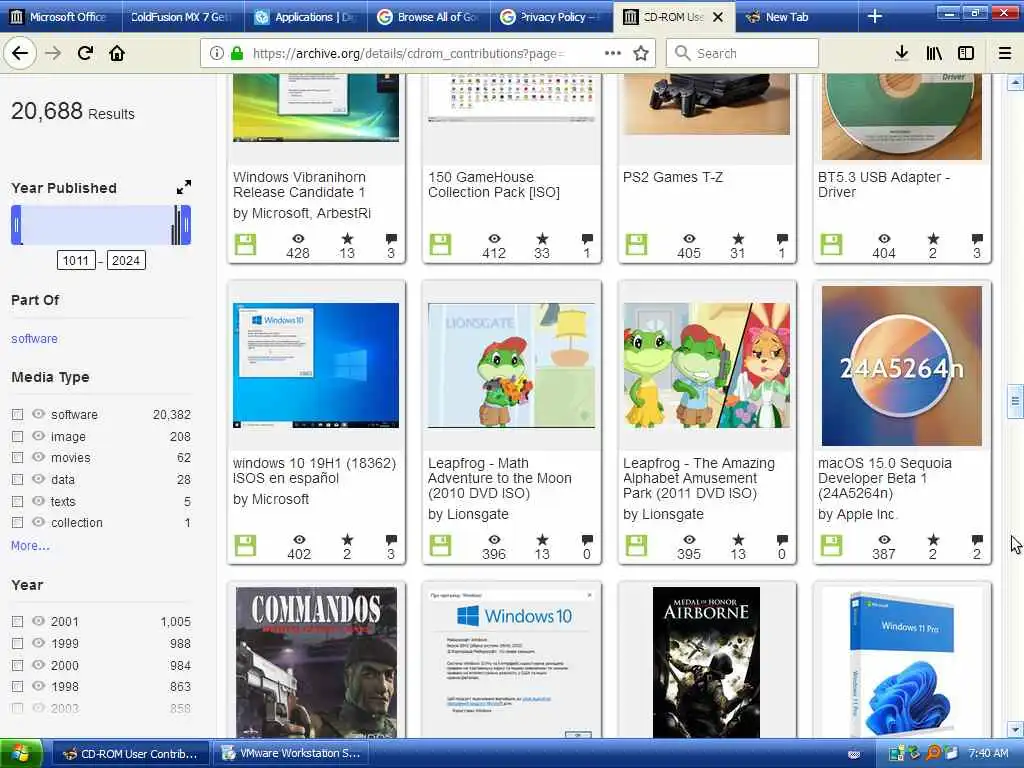Focus the browser Search box
The height and width of the screenshot is (768, 1024).
pyautogui.click(x=743, y=54)
